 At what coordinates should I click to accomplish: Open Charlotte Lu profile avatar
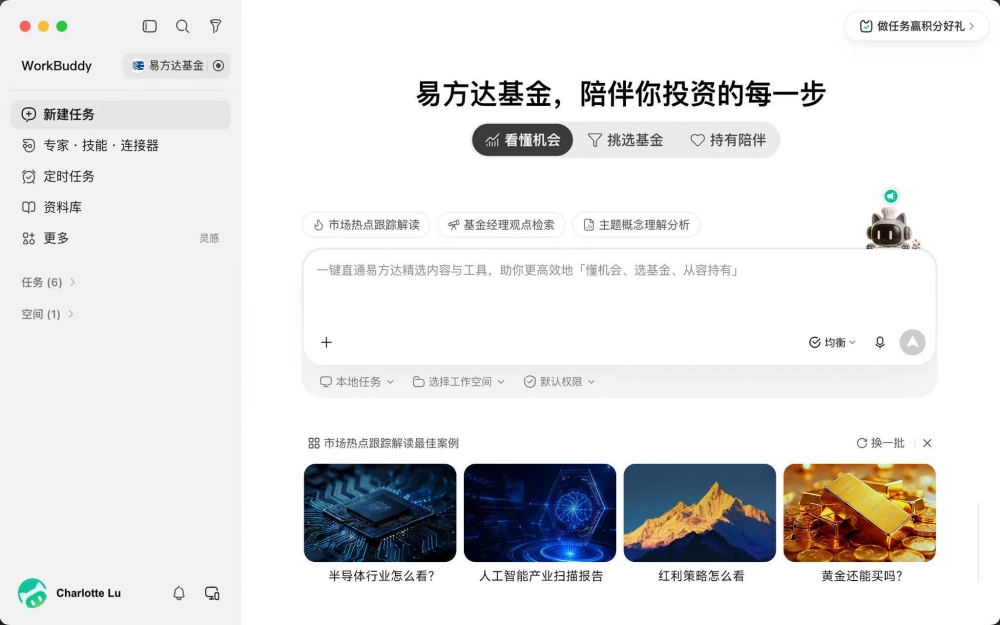click(32, 593)
